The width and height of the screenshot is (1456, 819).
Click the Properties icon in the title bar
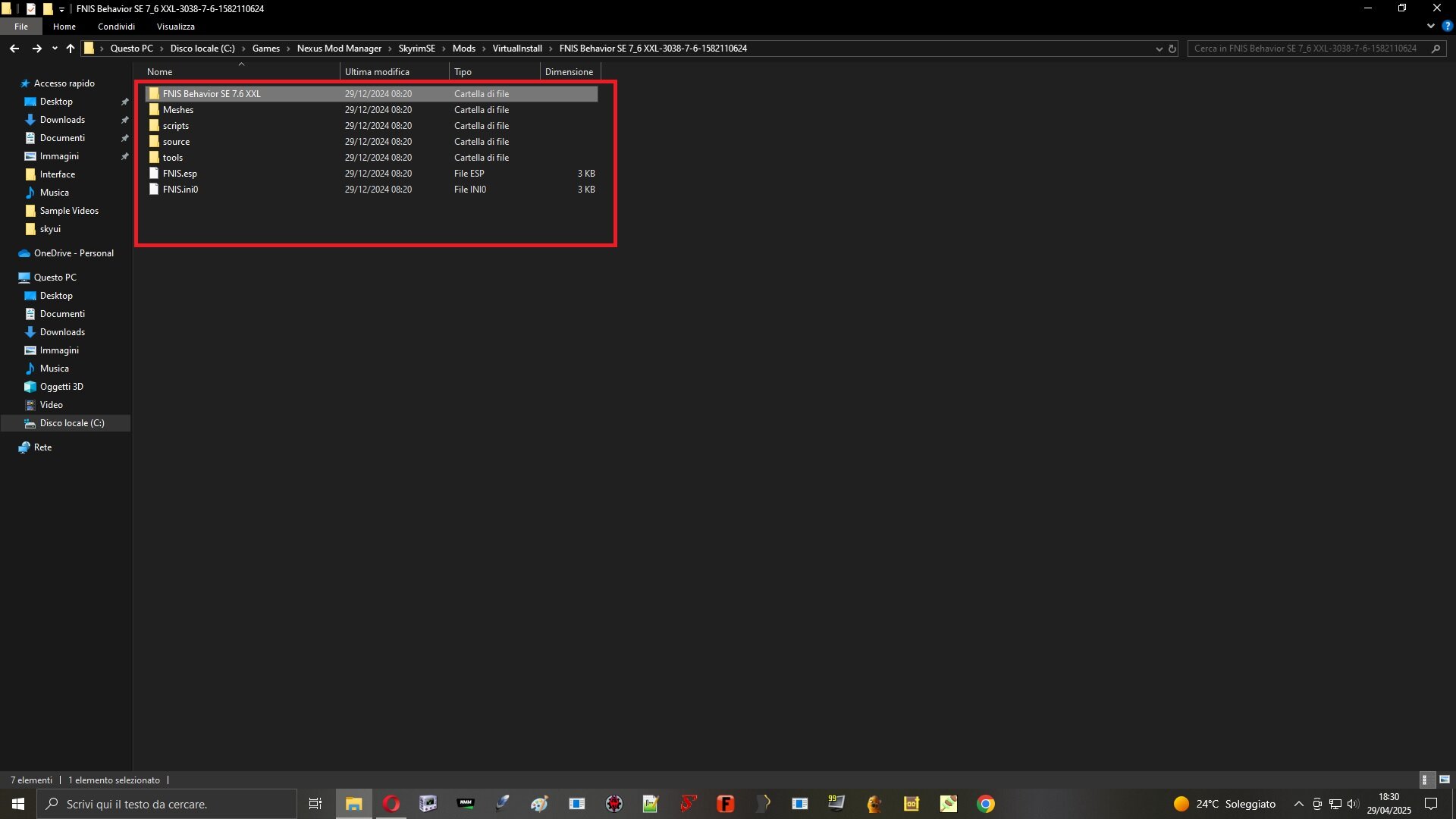point(31,9)
